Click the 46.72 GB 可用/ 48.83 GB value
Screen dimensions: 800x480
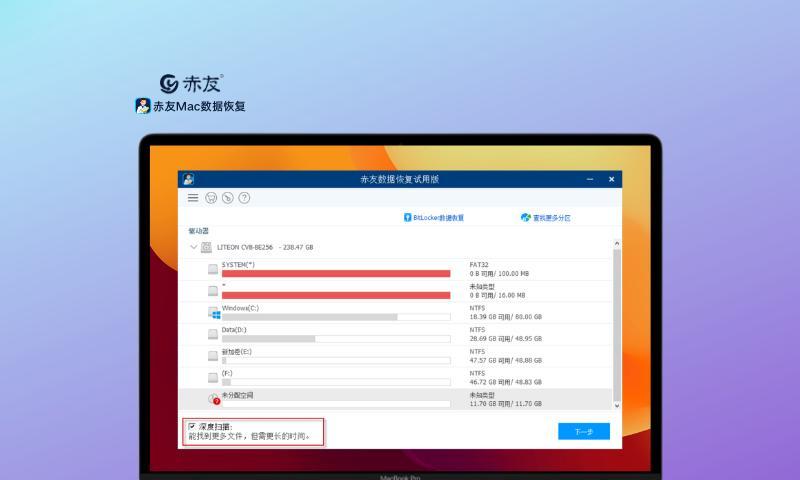(506, 382)
